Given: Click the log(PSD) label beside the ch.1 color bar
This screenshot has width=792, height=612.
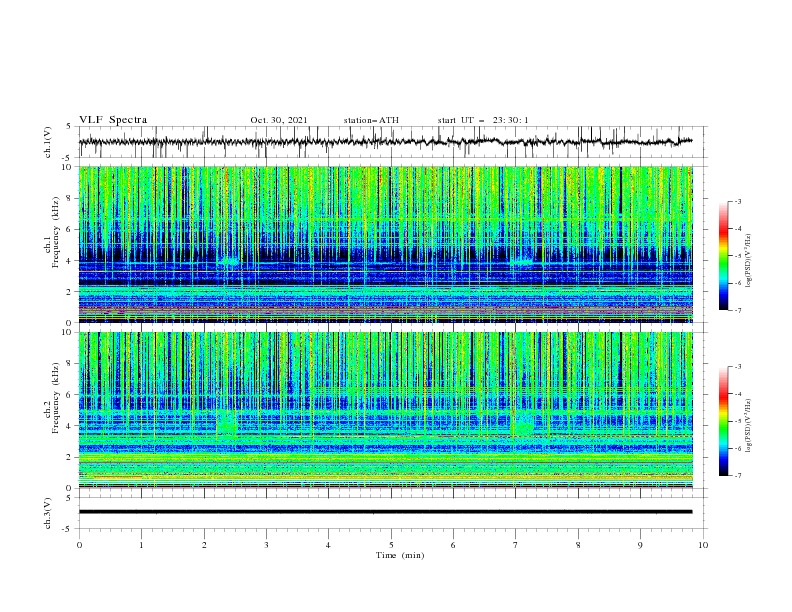Looking at the screenshot, I should [748, 261].
